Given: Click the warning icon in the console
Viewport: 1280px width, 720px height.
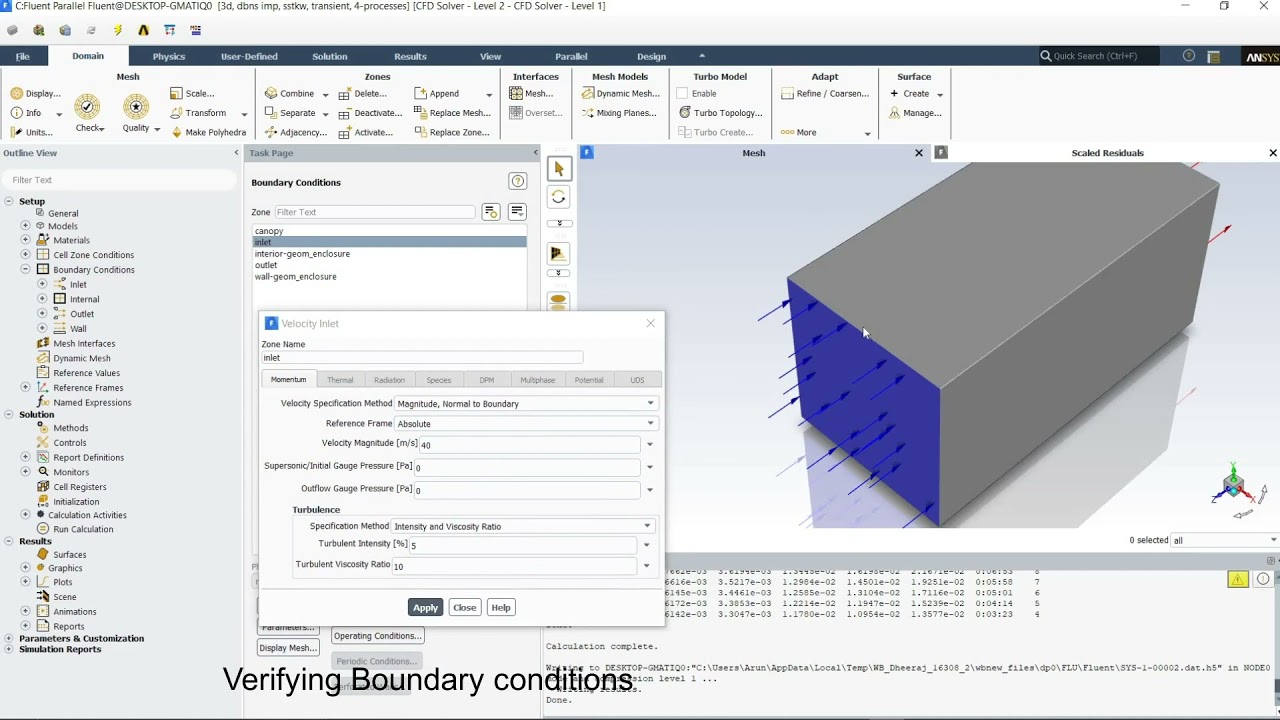Looking at the screenshot, I should [x=1238, y=579].
